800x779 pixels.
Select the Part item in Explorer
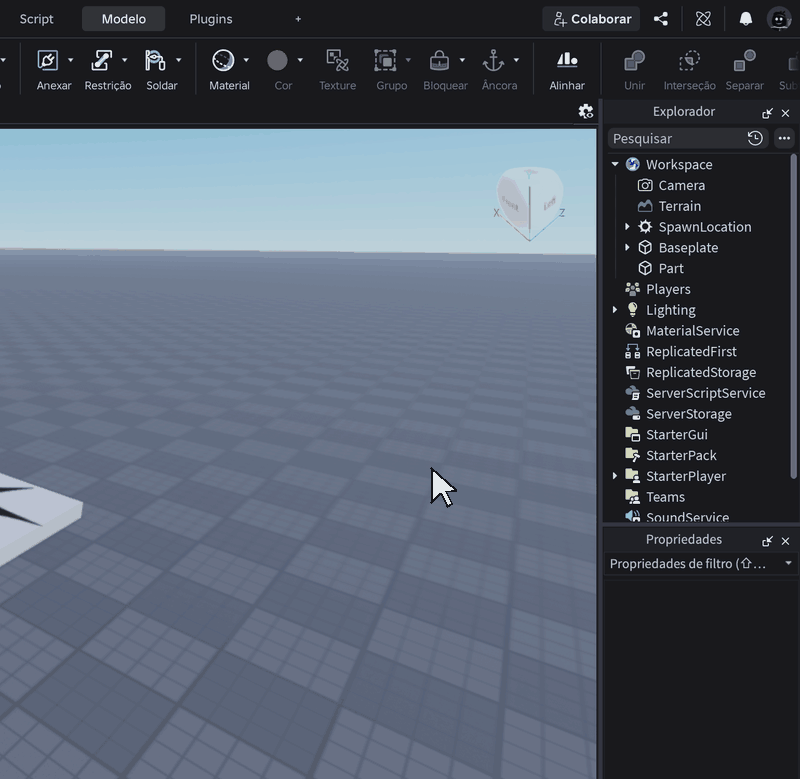pyautogui.click(x=671, y=268)
